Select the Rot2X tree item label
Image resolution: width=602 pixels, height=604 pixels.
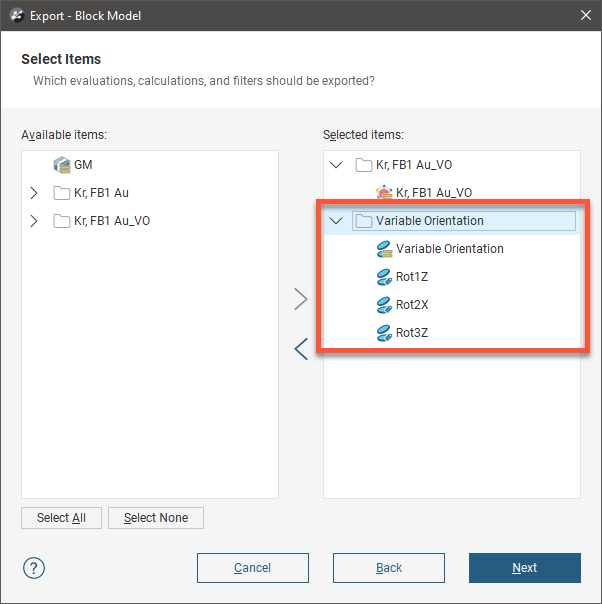click(412, 305)
